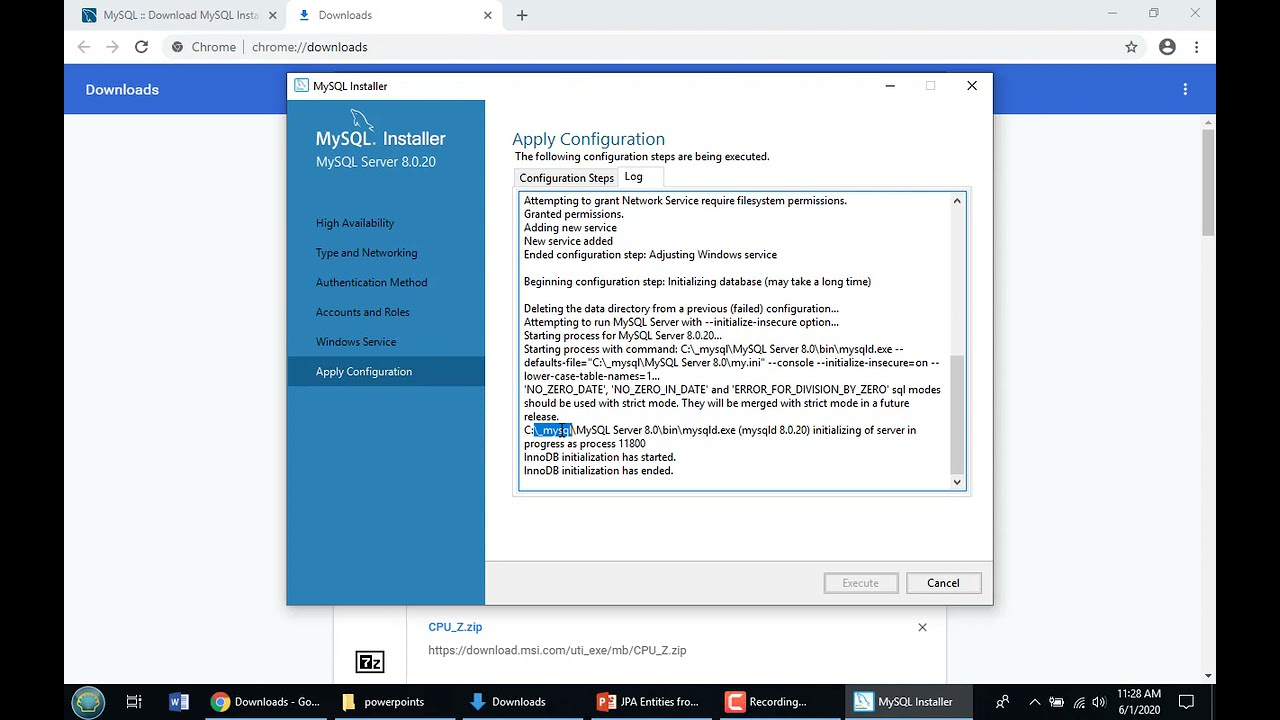Screen dimensions: 1280x720
Task: Open the volume control icon
Action: [1099, 702]
